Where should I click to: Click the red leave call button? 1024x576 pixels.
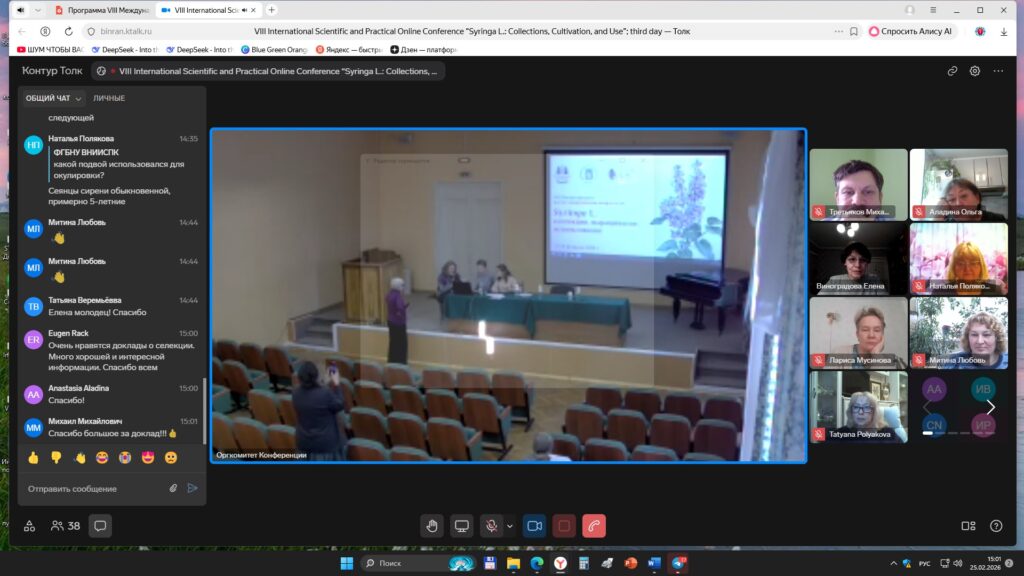point(594,526)
